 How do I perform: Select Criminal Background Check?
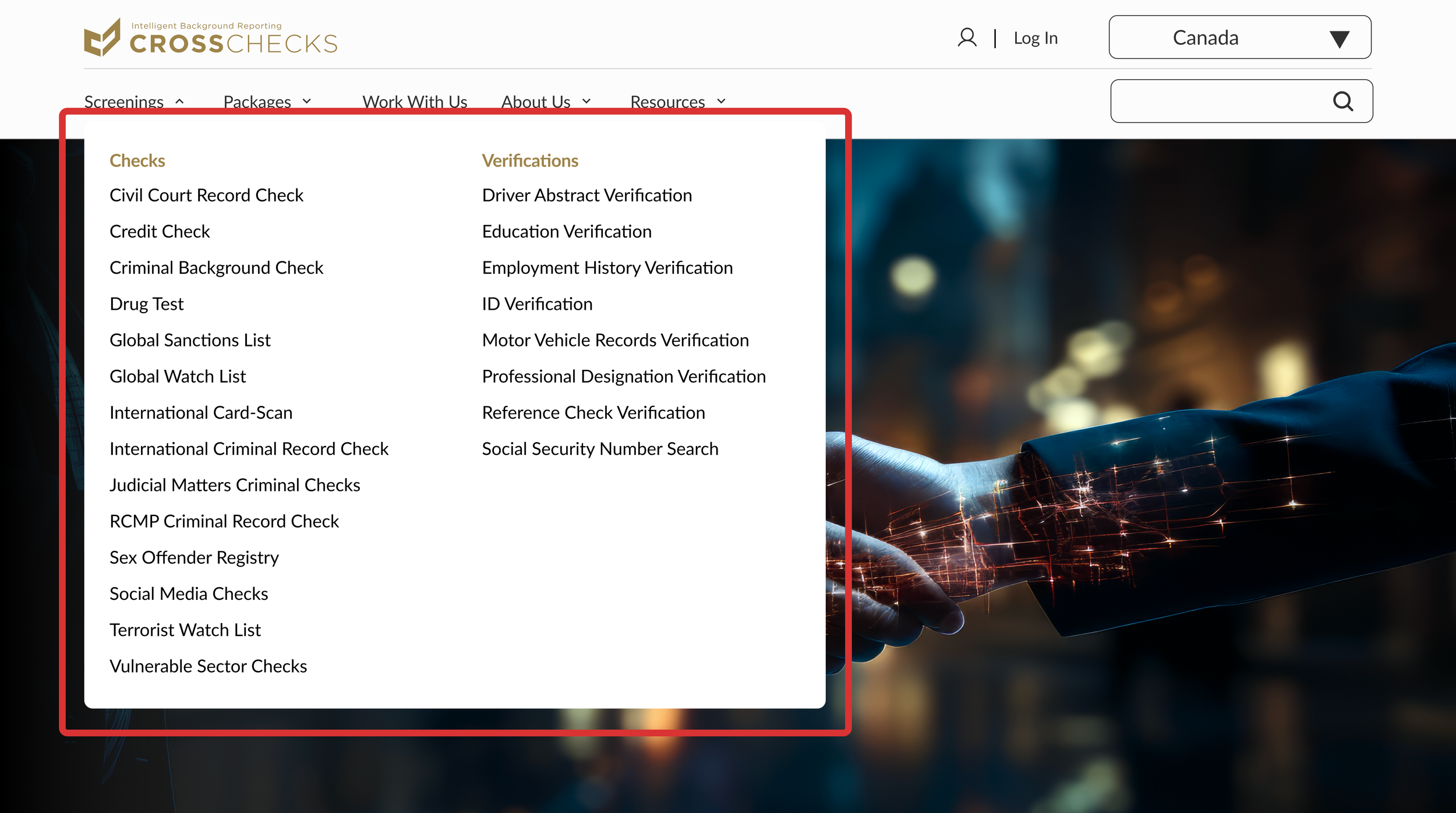coord(216,268)
